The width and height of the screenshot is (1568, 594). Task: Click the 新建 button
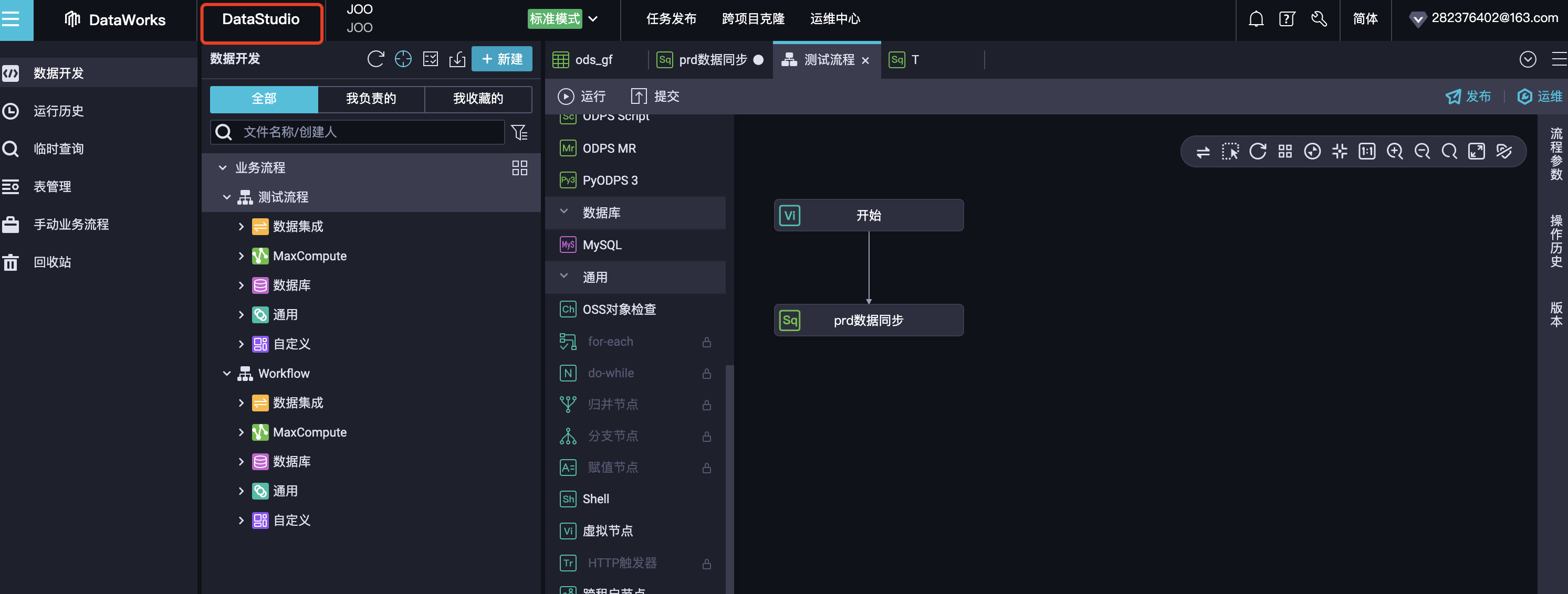click(x=501, y=59)
